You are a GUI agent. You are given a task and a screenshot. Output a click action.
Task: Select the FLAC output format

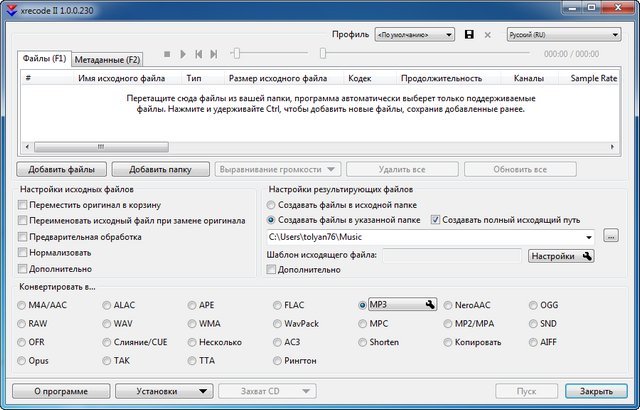point(277,305)
